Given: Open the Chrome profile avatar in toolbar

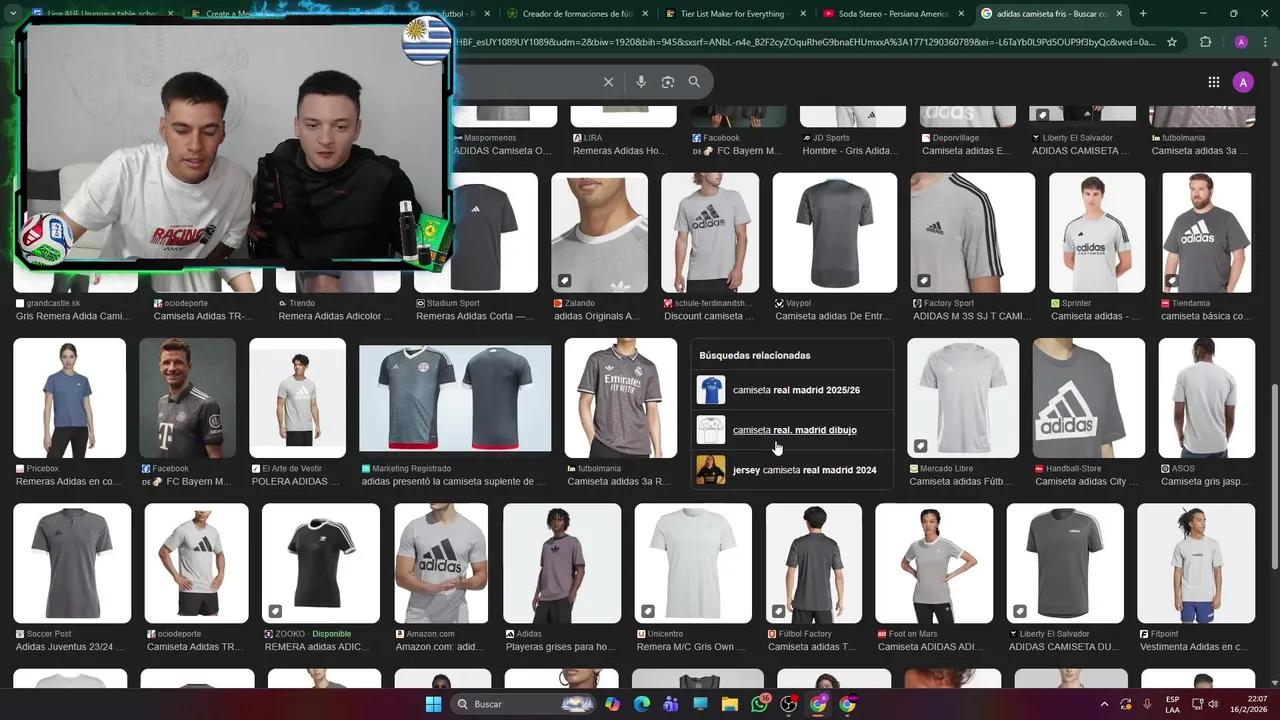Looking at the screenshot, I should 1241,42.
